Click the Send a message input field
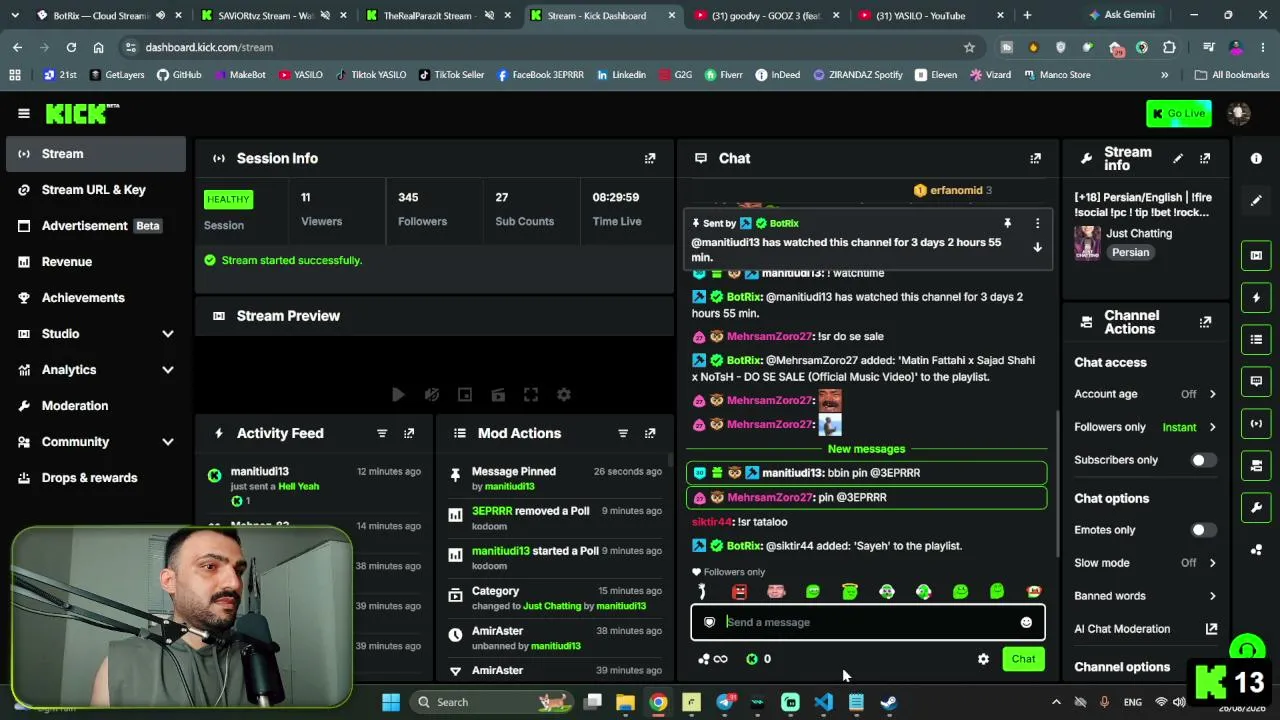Viewport: 1280px width, 720px height. point(868,622)
